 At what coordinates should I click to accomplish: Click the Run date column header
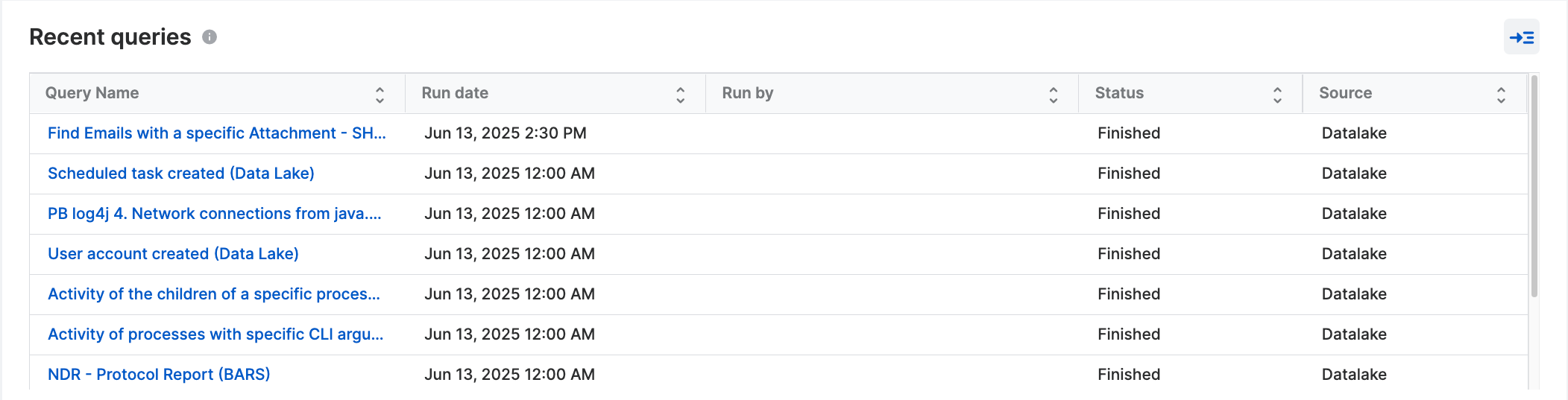(x=455, y=93)
